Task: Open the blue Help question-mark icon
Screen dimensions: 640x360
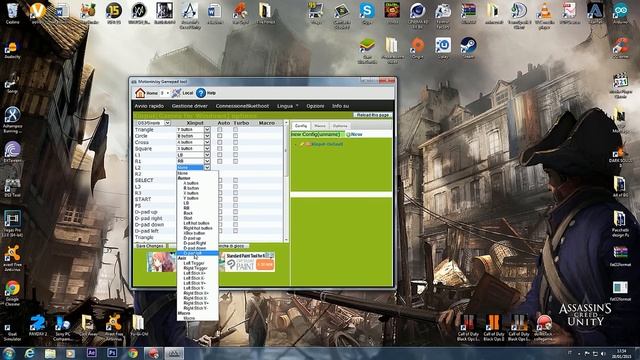Action: pyautogui.click(x=201, y=93)
